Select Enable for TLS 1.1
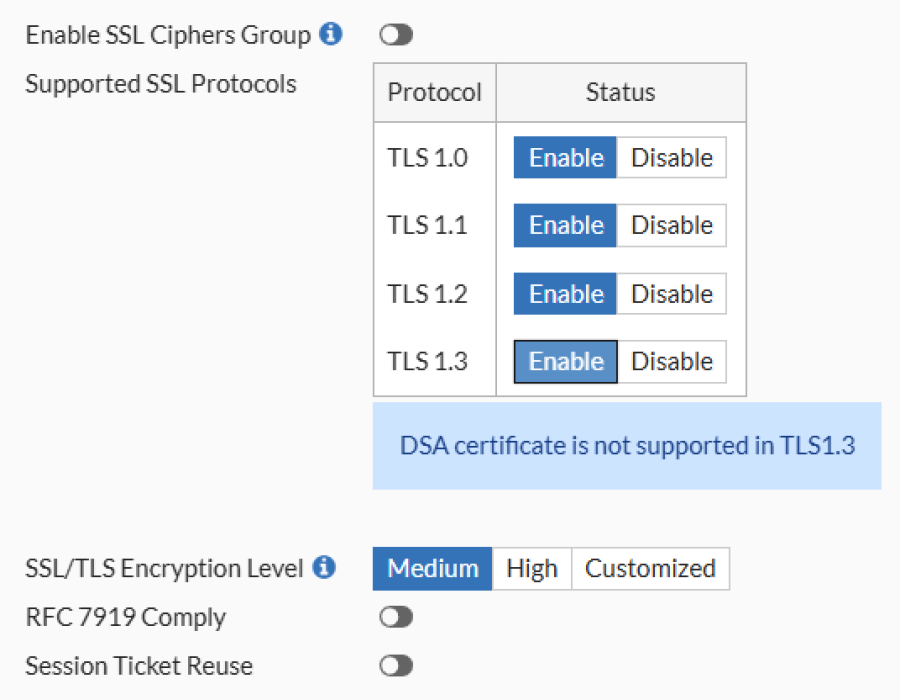The height and width of the screenshot is (700, 900). pyautogui.click(x=565, y=225)
